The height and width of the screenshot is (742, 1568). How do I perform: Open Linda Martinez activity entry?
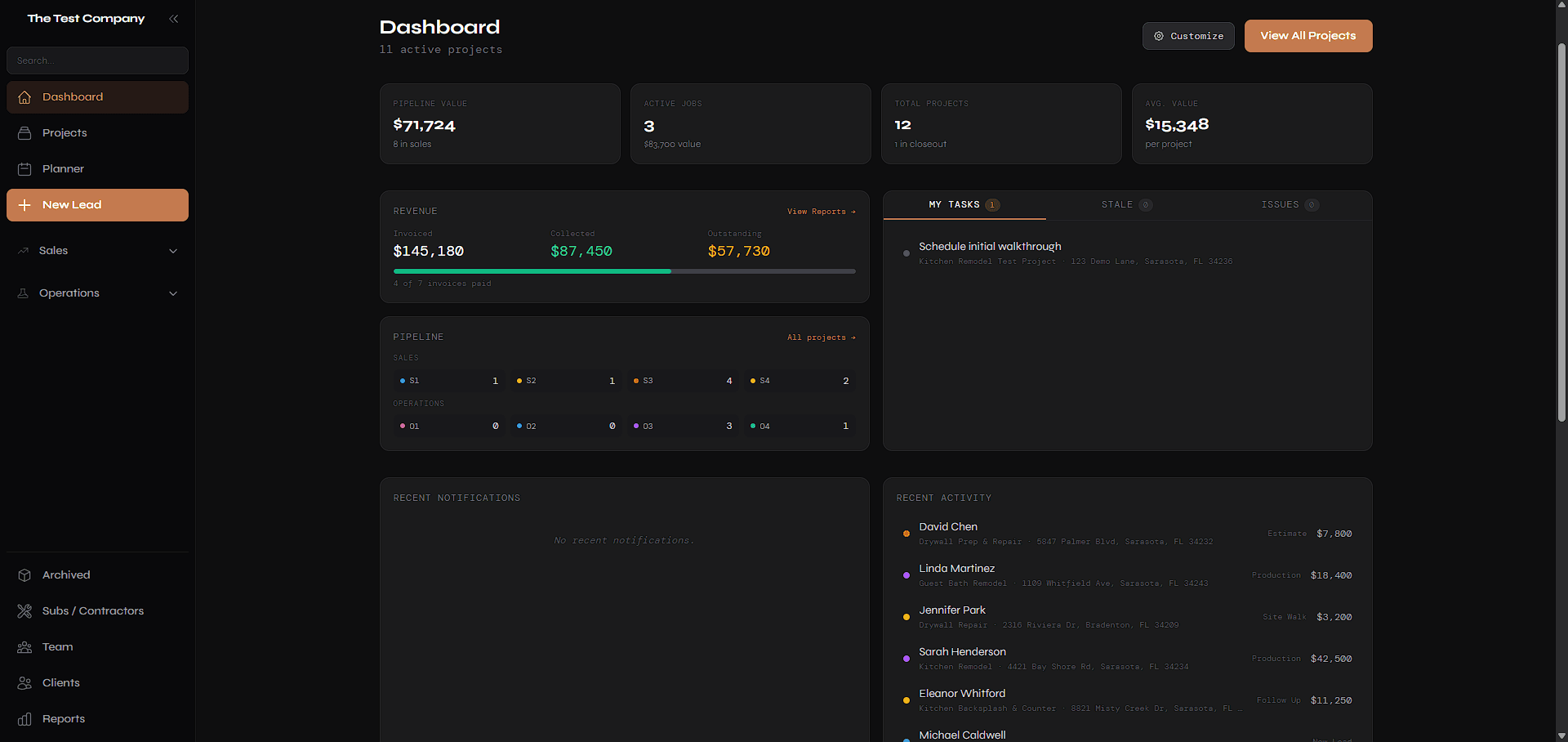tap(1127, 575)
